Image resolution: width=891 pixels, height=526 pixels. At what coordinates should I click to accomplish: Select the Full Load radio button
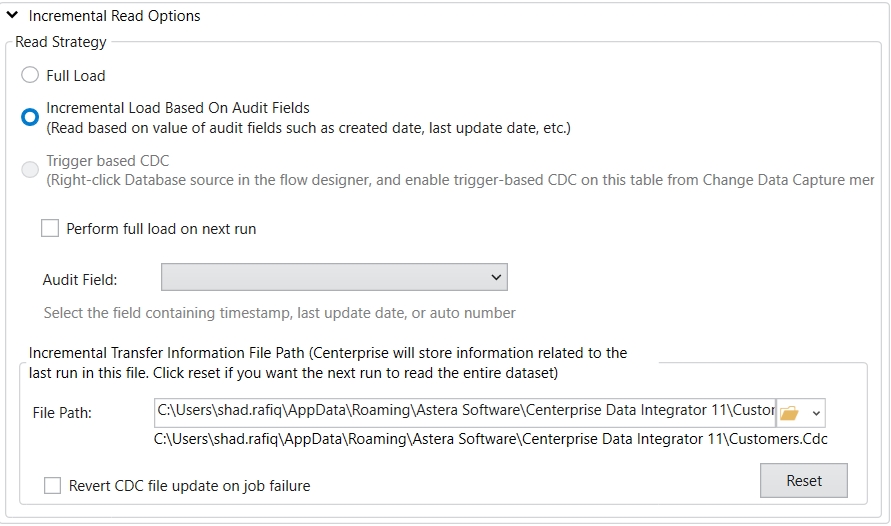(30, 76)
